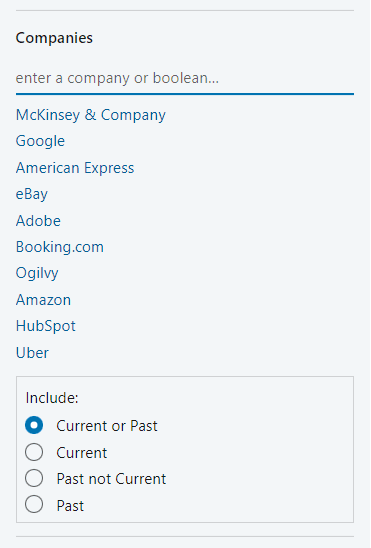Select eBay from the companies list
The image size is (371, 548).
point(31,194)
